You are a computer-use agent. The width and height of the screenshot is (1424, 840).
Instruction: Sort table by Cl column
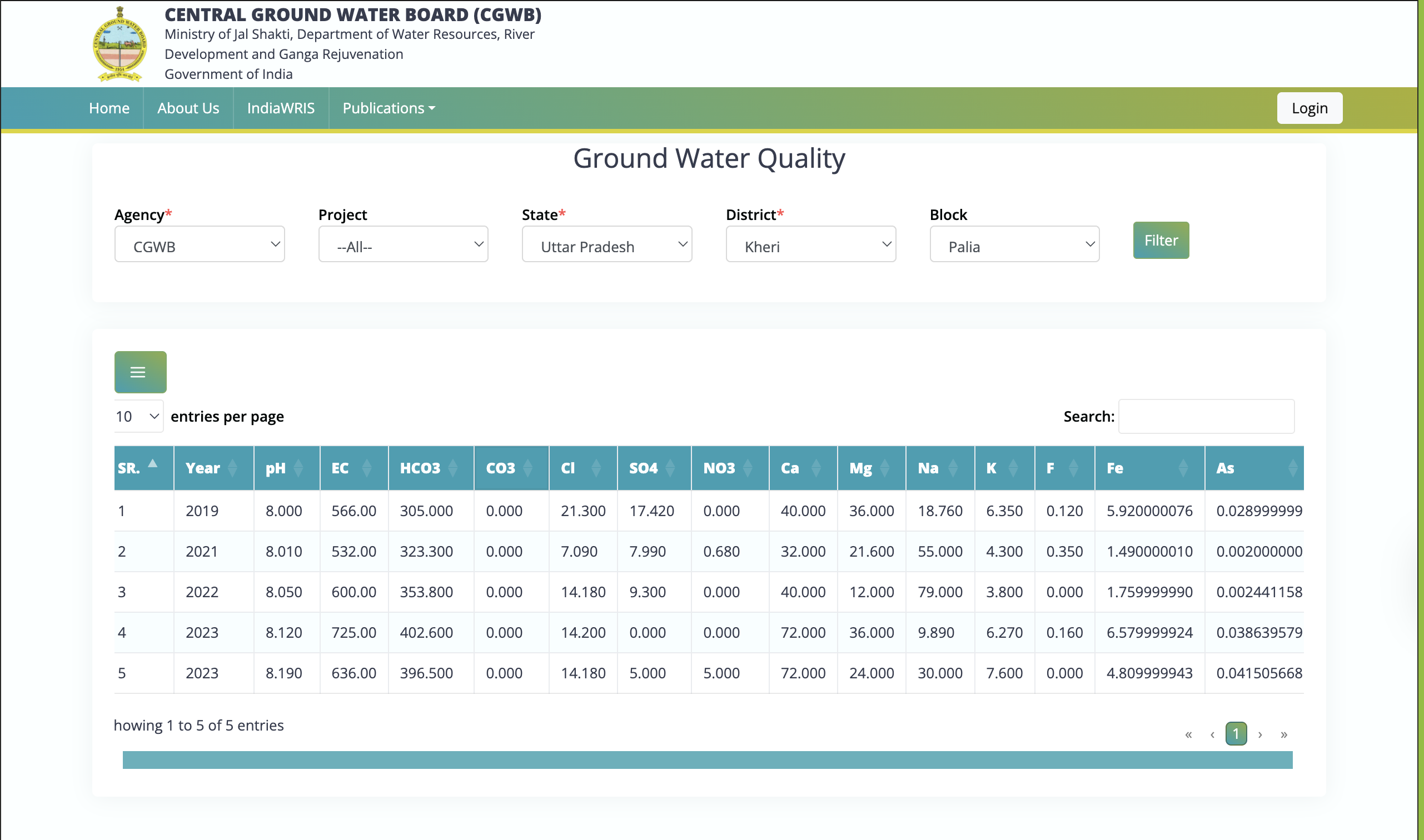(x=583, y=468)
